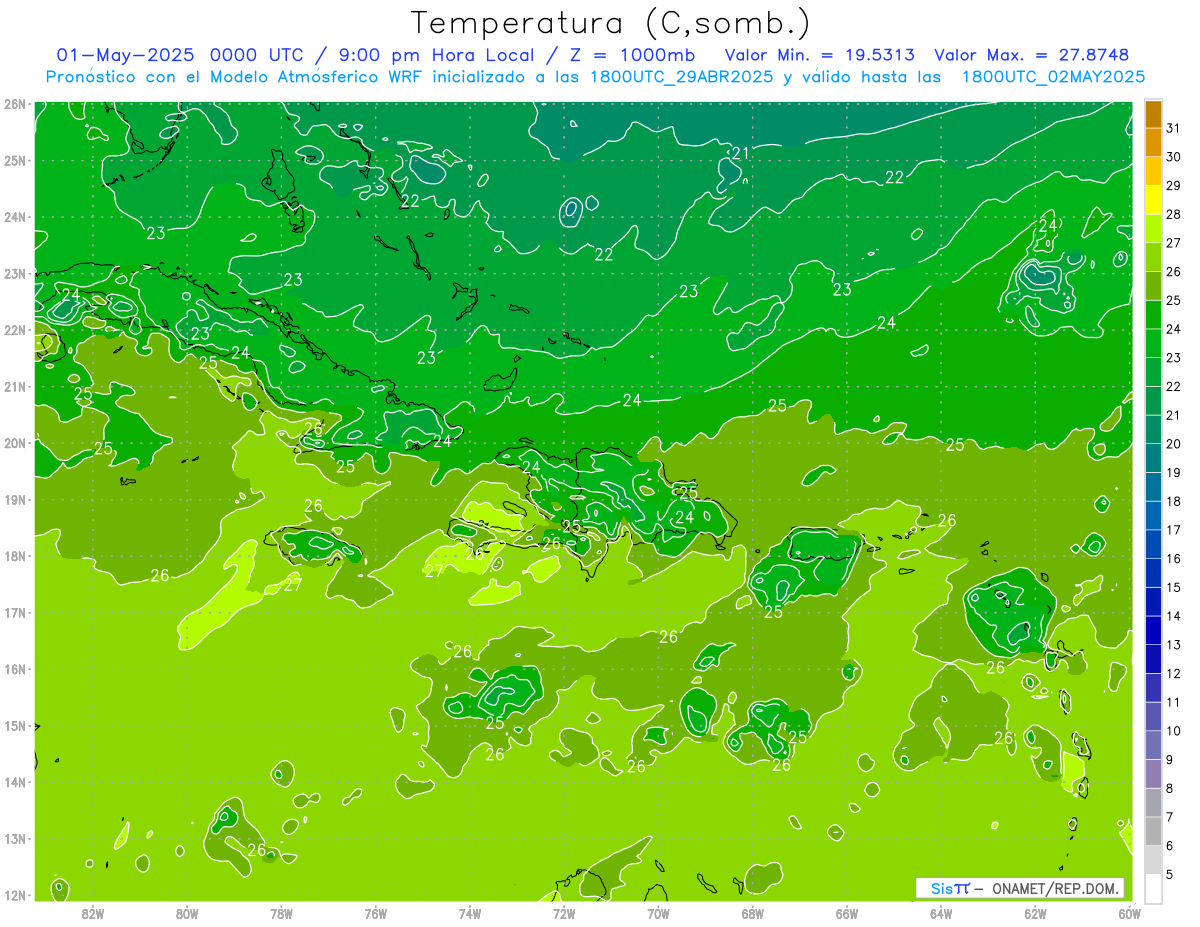Click the 78W longitude axis label

[x=281, y=913]
